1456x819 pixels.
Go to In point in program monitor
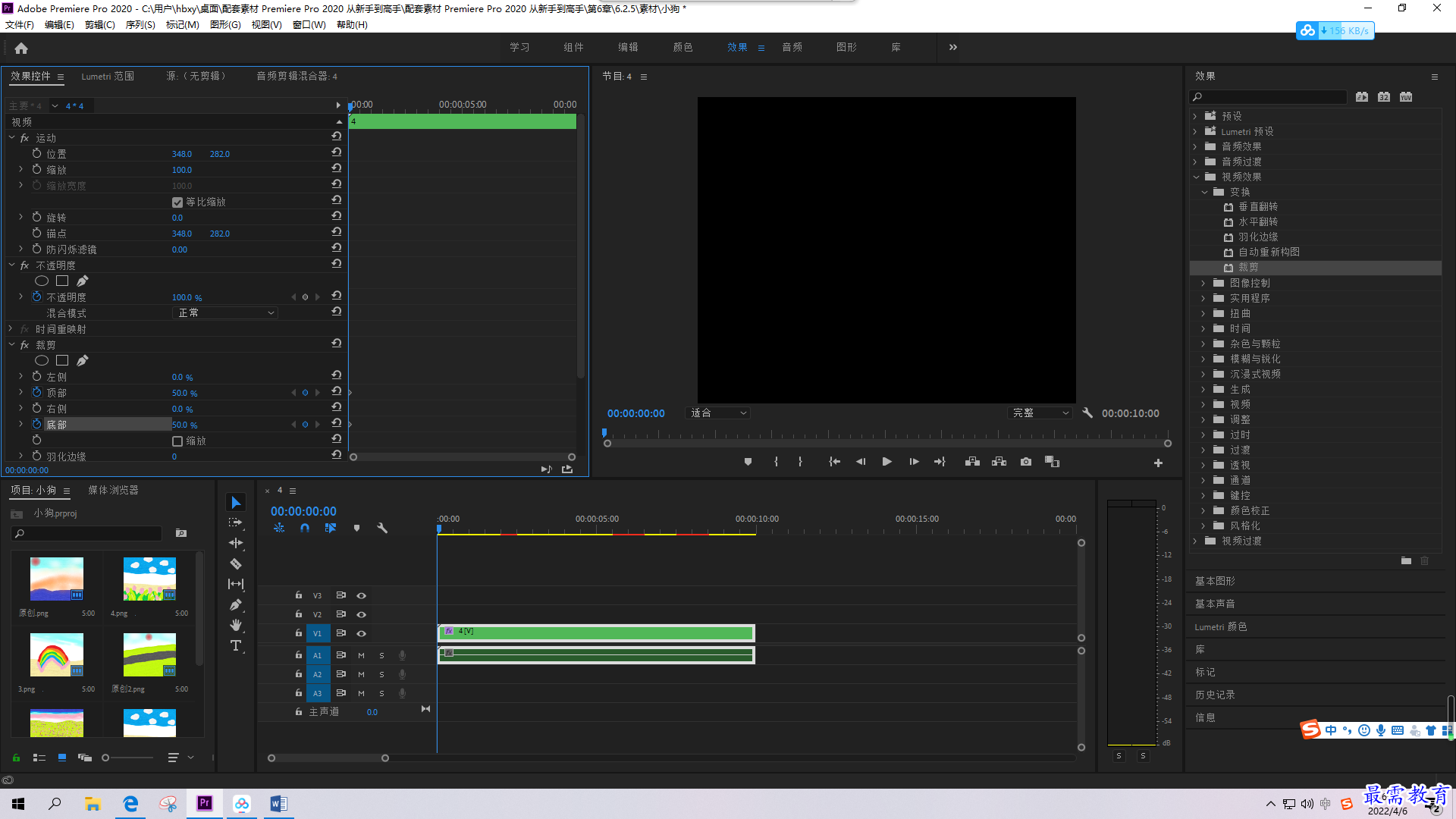pyautogui.click(x=834, y=462)
